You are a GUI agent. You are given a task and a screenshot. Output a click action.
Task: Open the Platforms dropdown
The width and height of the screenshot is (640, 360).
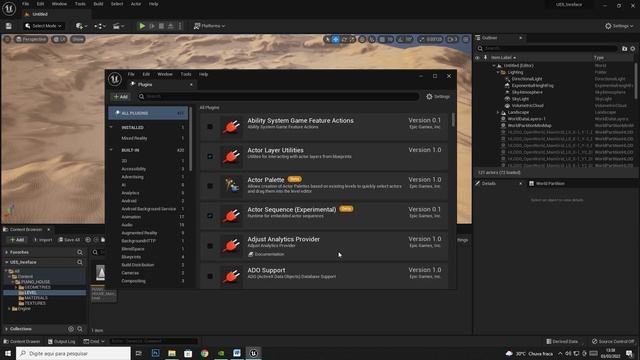click(x=209, y=26)
